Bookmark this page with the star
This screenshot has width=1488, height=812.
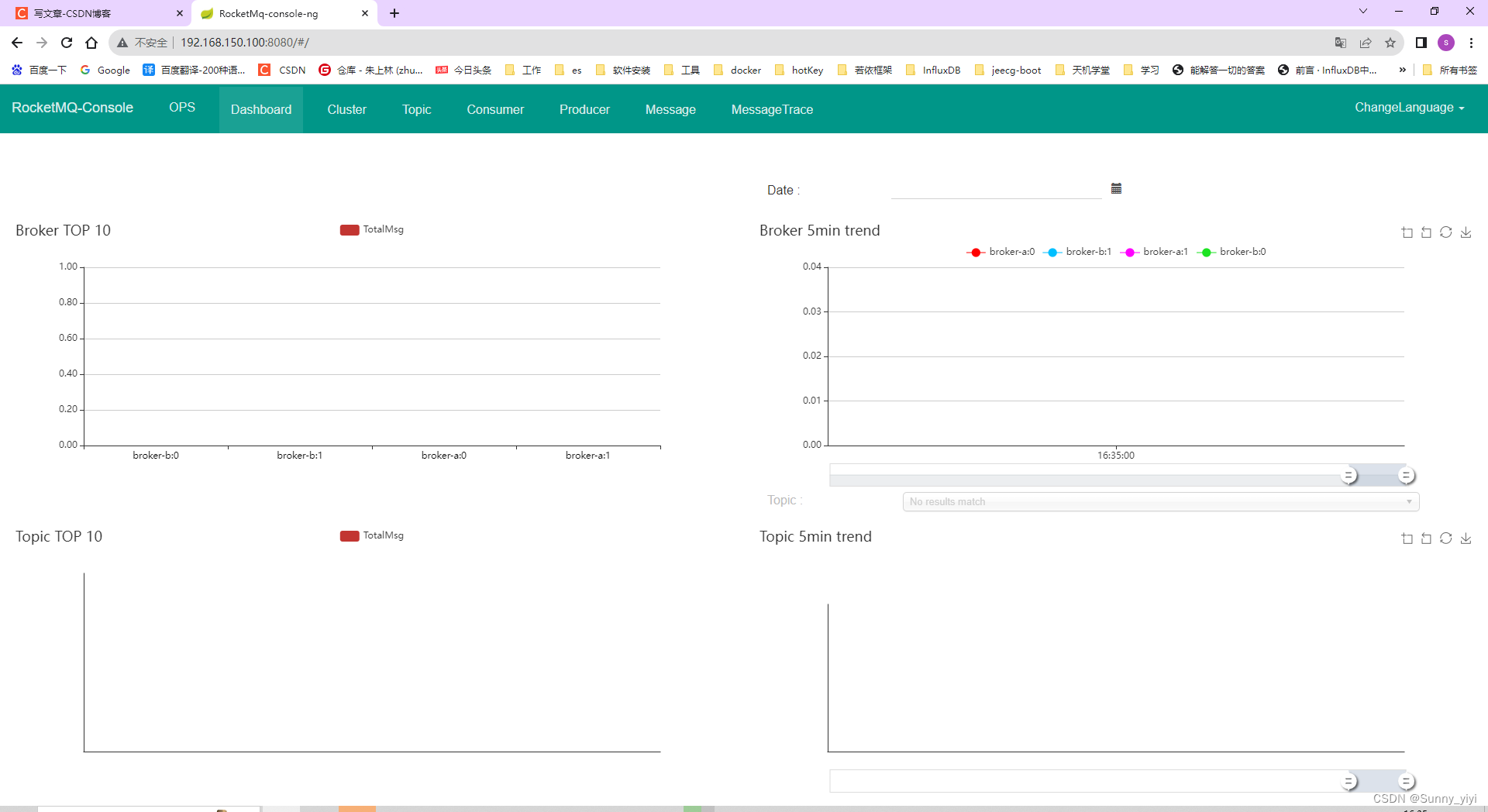(1390, 43)
